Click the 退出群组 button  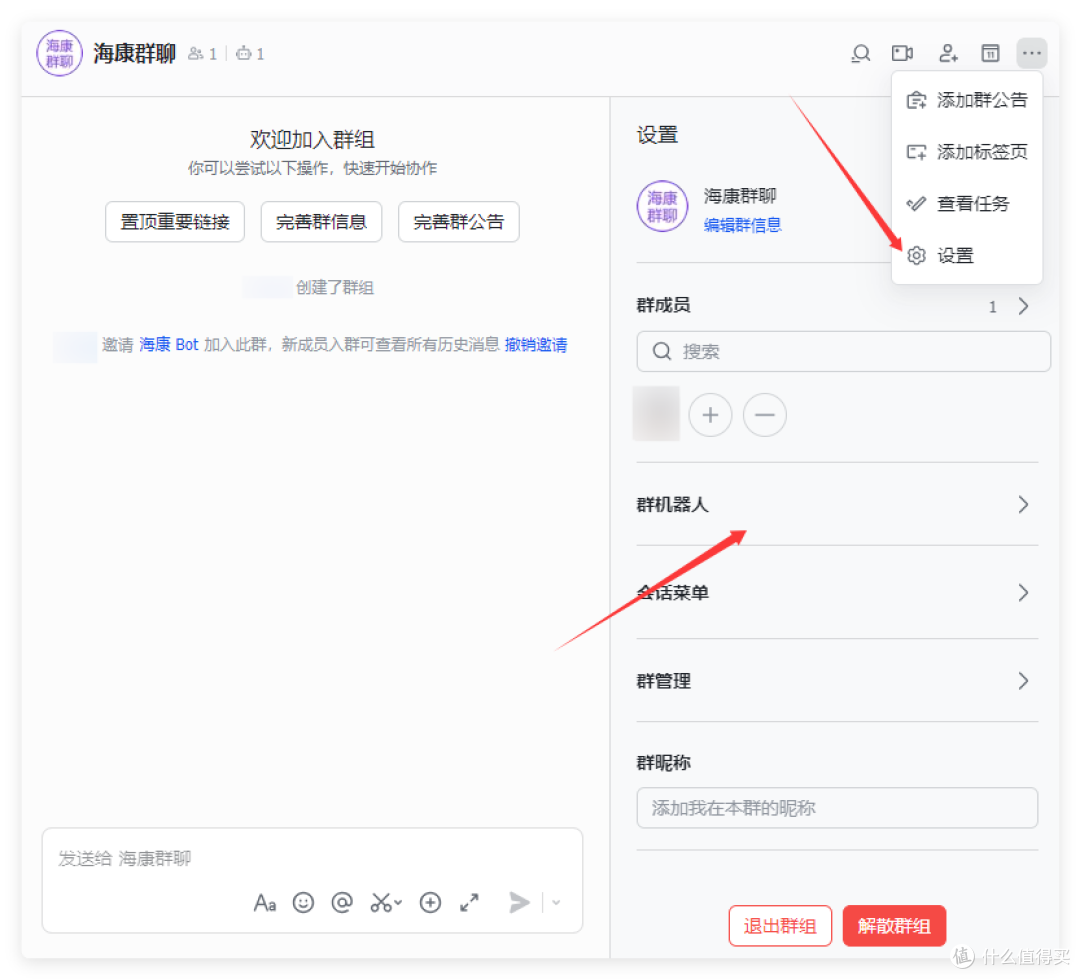[780, 925]
